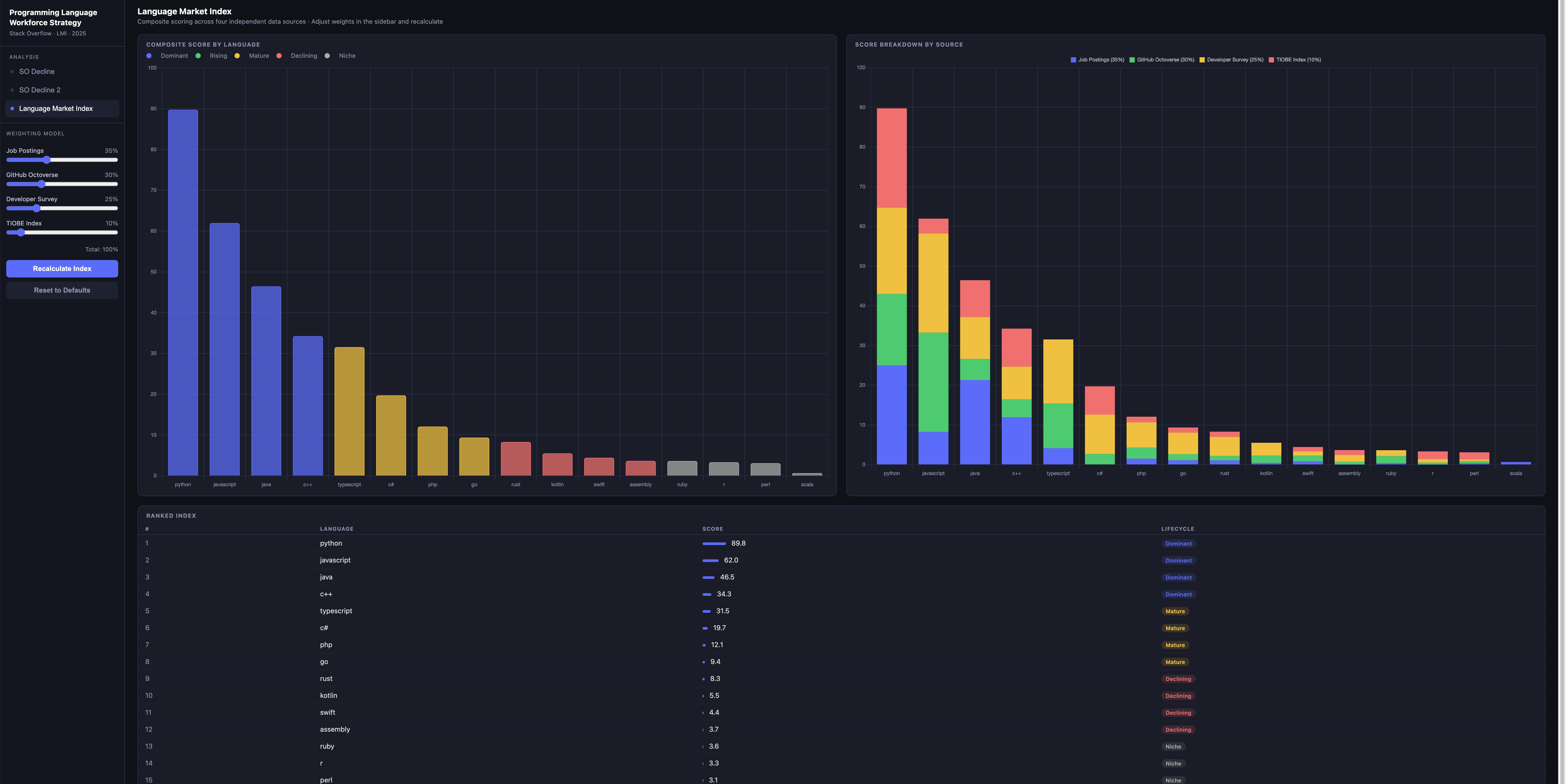Screen dimensions: 1566x784
Task: Click go row in ranked index
Action: [841, 662]
